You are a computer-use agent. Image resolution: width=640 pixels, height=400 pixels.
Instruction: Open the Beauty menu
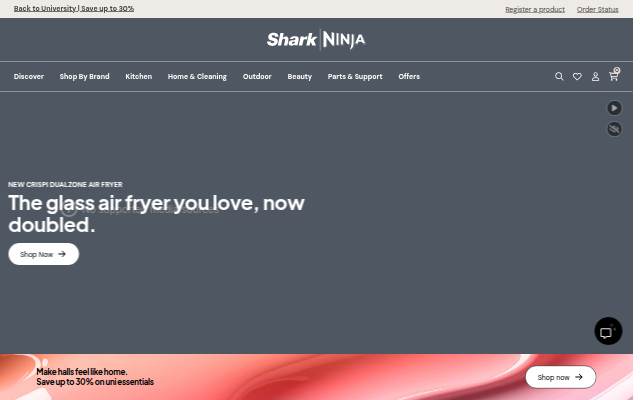click(x=299, y=76)
